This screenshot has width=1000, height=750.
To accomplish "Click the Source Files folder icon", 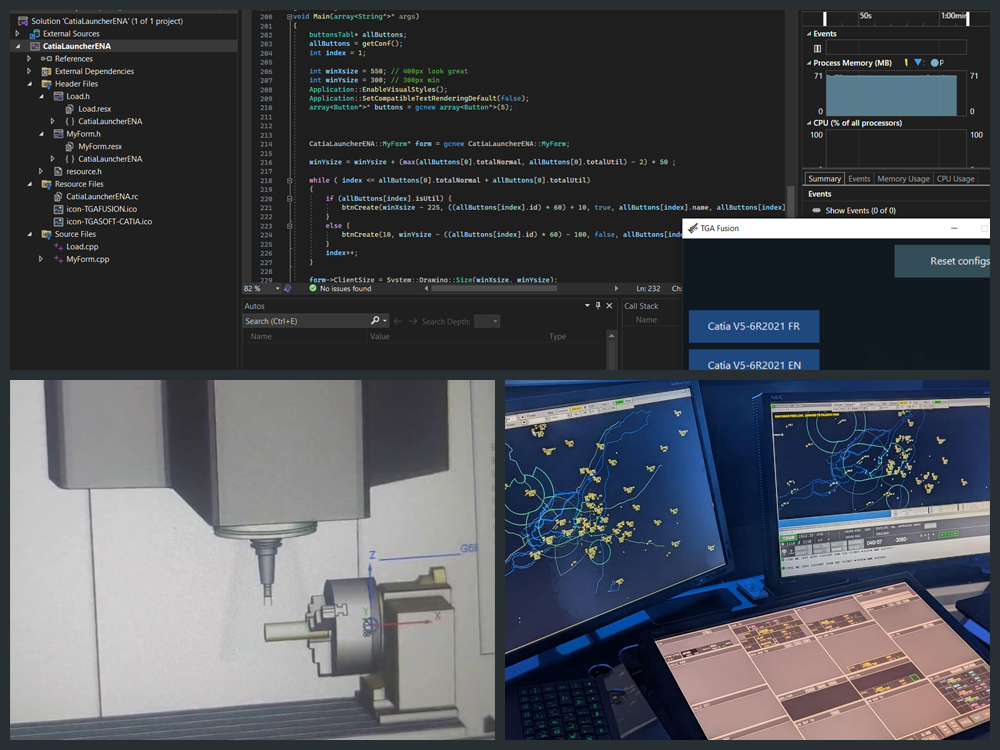I will (x=47, y=234).
